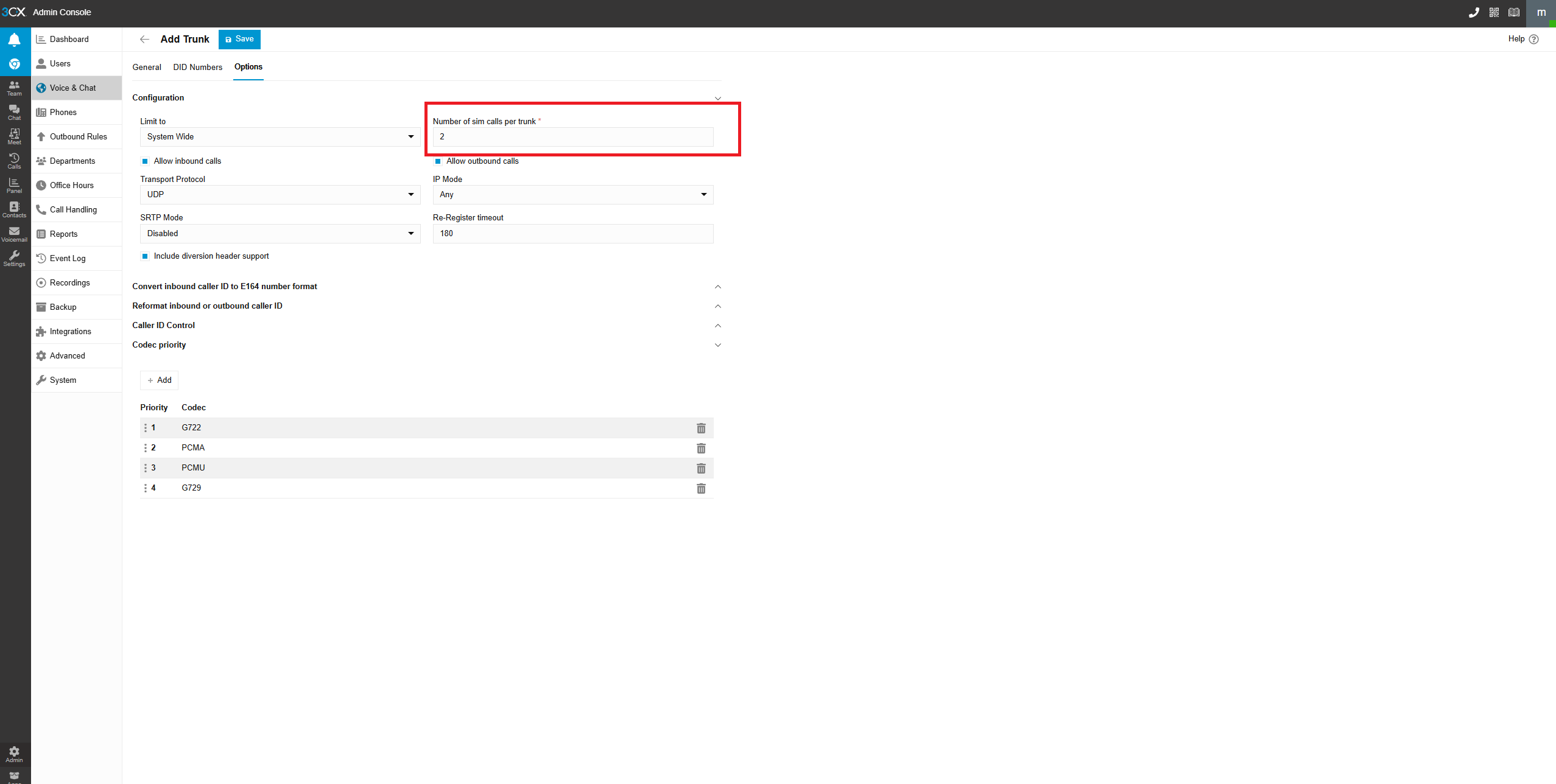Open the Transport Protocol dropdown
This screenshot has height=784, width=1556.
[280, 195]
